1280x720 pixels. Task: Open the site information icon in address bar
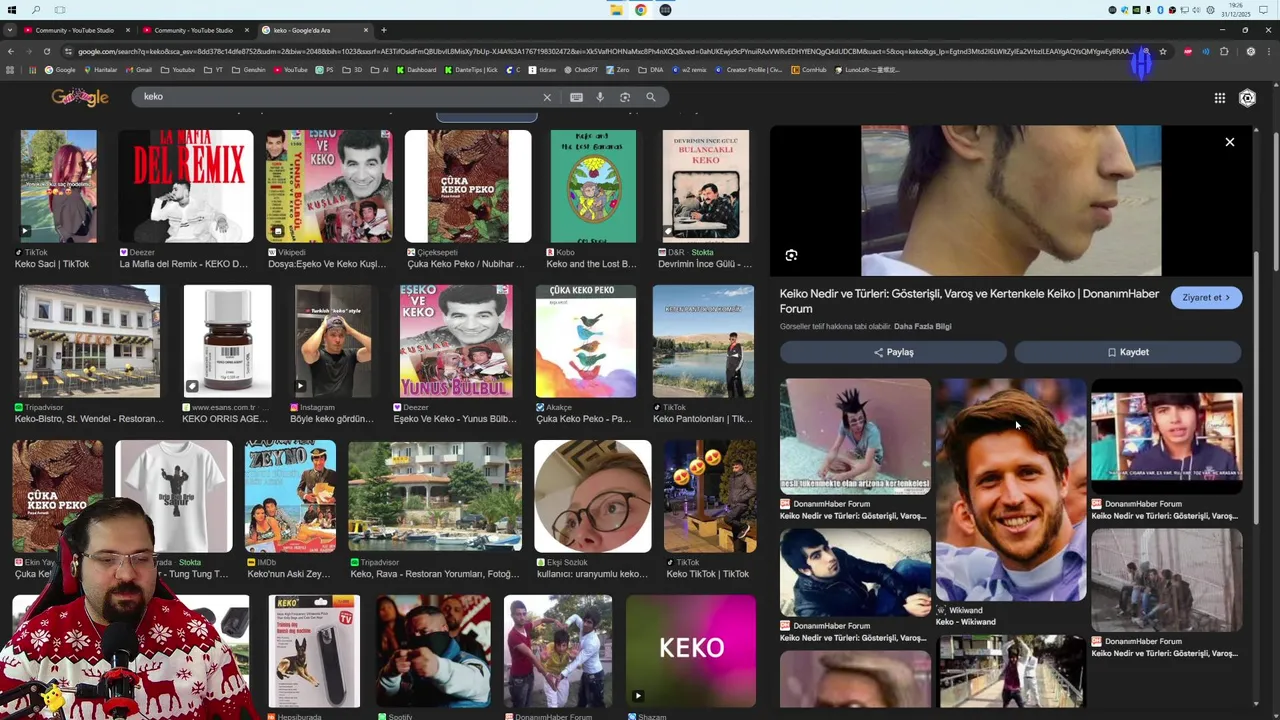tap(68, 51)
